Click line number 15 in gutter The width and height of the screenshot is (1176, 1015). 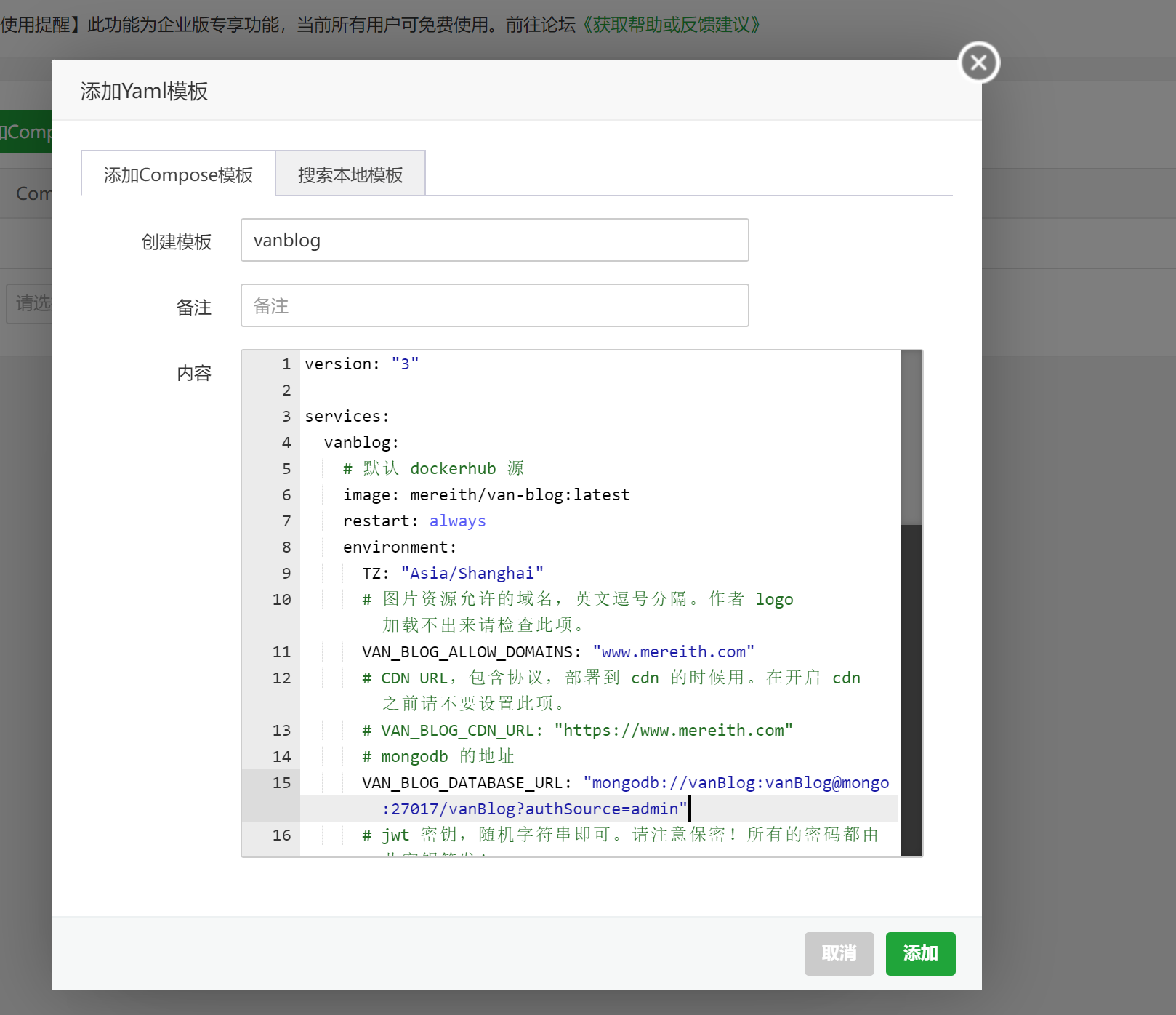click(x=281, y=782)
